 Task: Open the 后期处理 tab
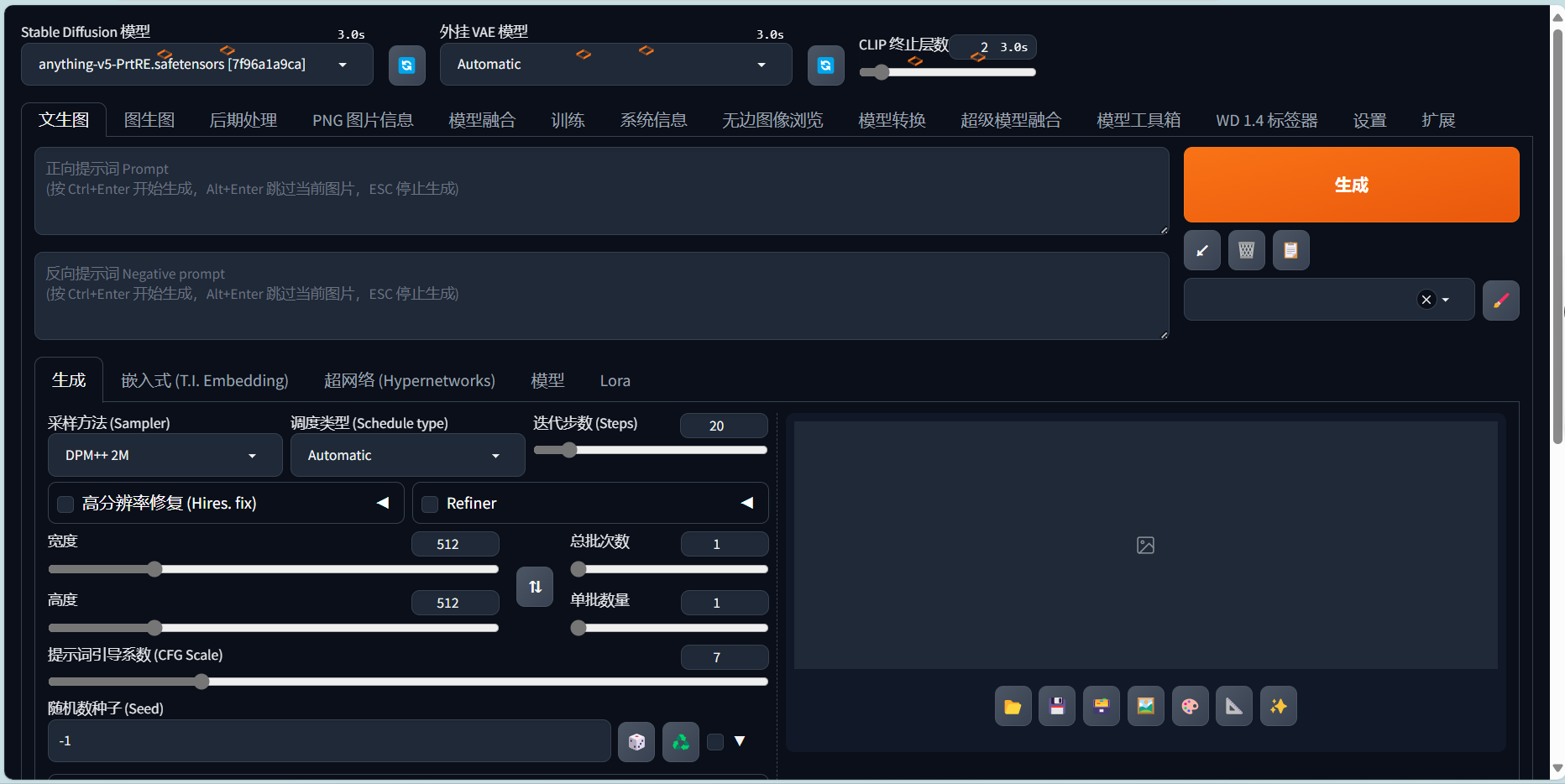tap(243, 120)
